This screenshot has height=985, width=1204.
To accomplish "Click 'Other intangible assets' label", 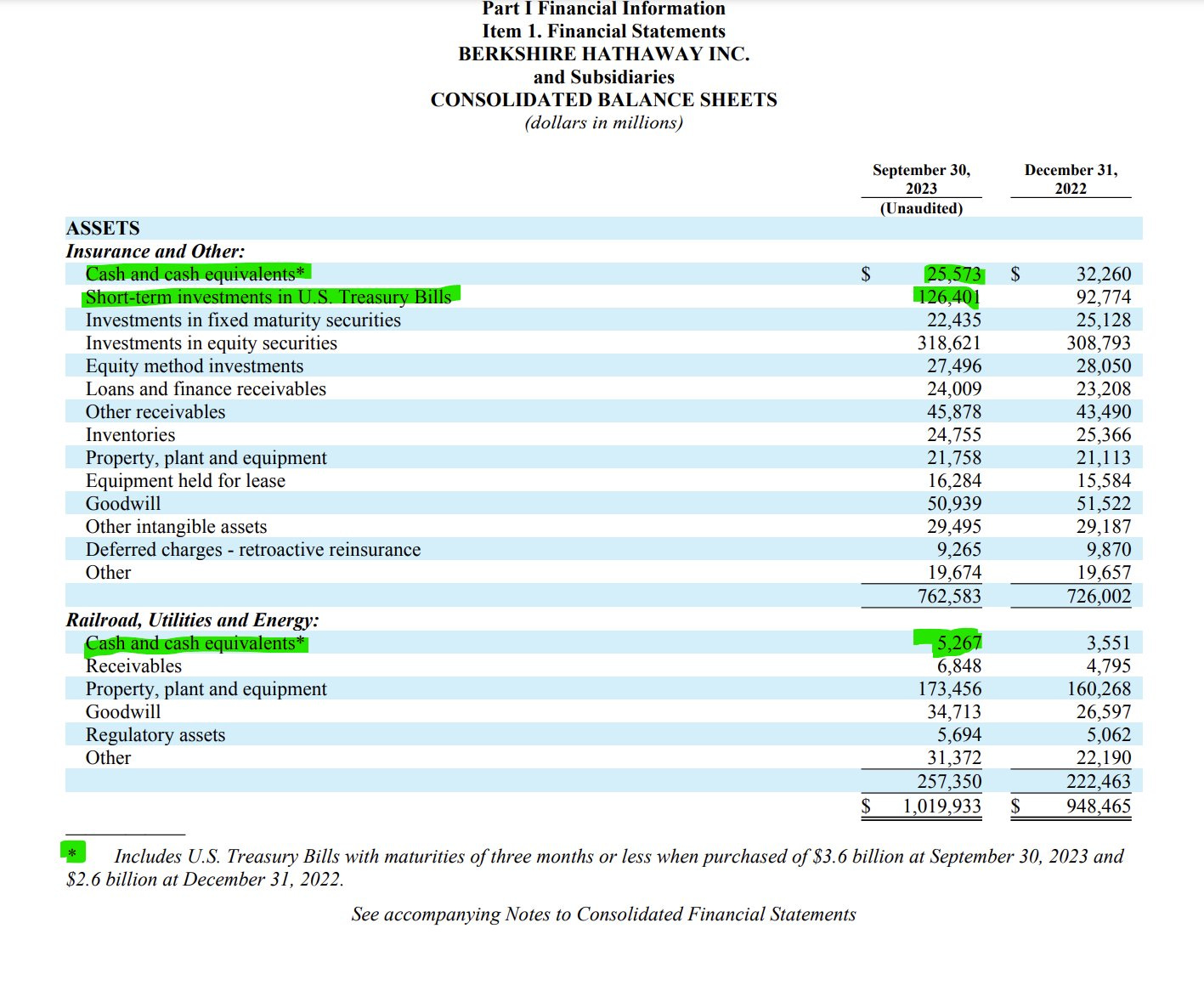I will click(176, 526).
